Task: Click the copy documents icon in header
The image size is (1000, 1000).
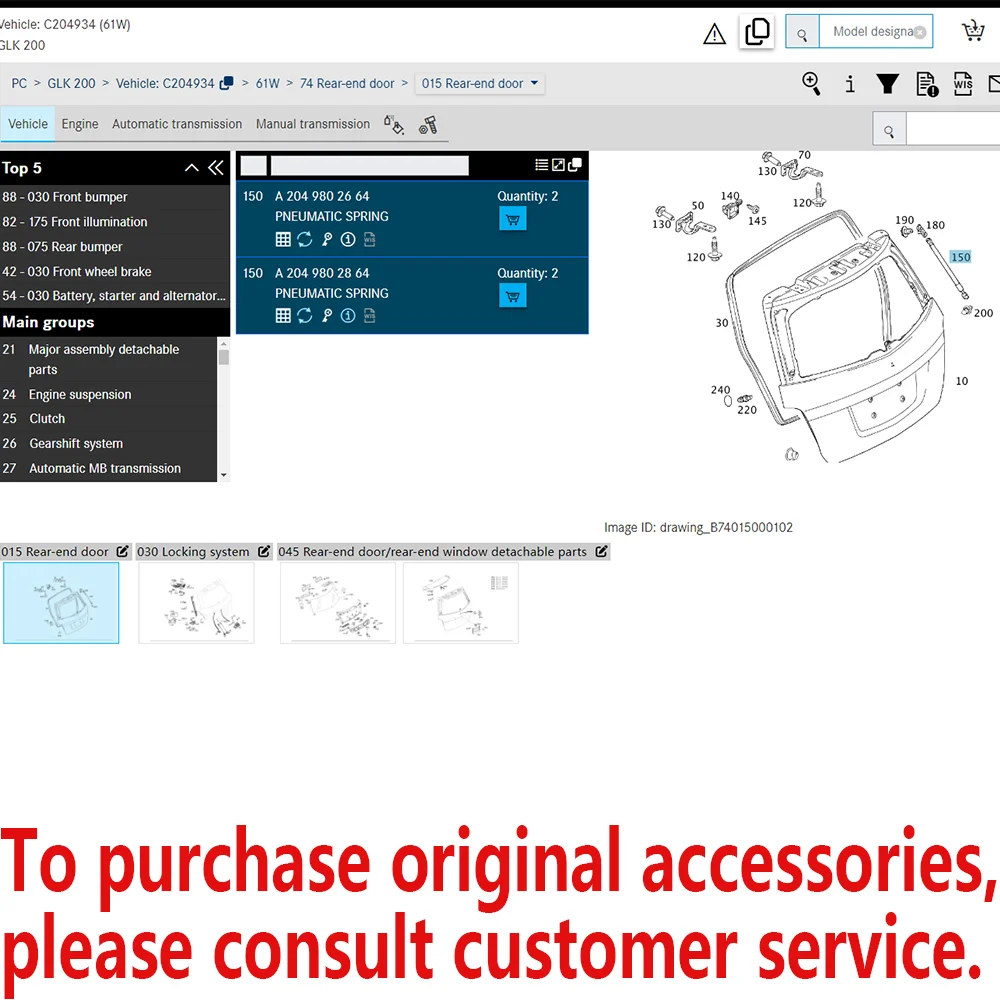Action: click(756, 31)
